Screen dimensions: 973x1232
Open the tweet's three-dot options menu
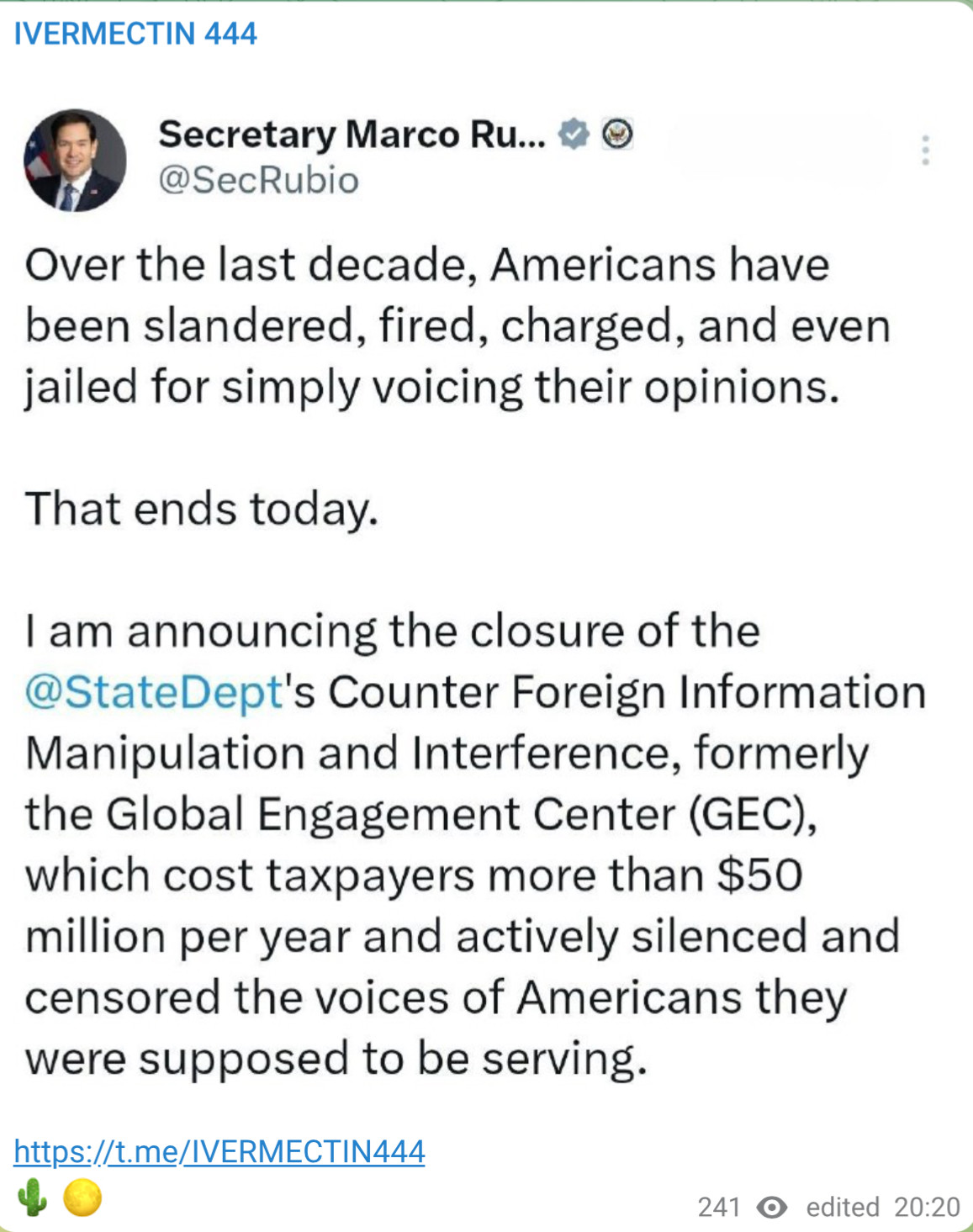pyautogui.click(x=925, y=151)
